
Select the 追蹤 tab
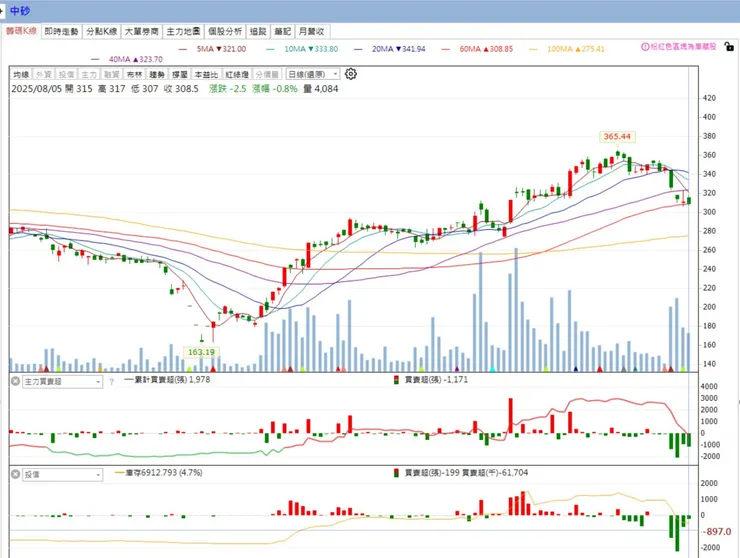pos(258,32)
